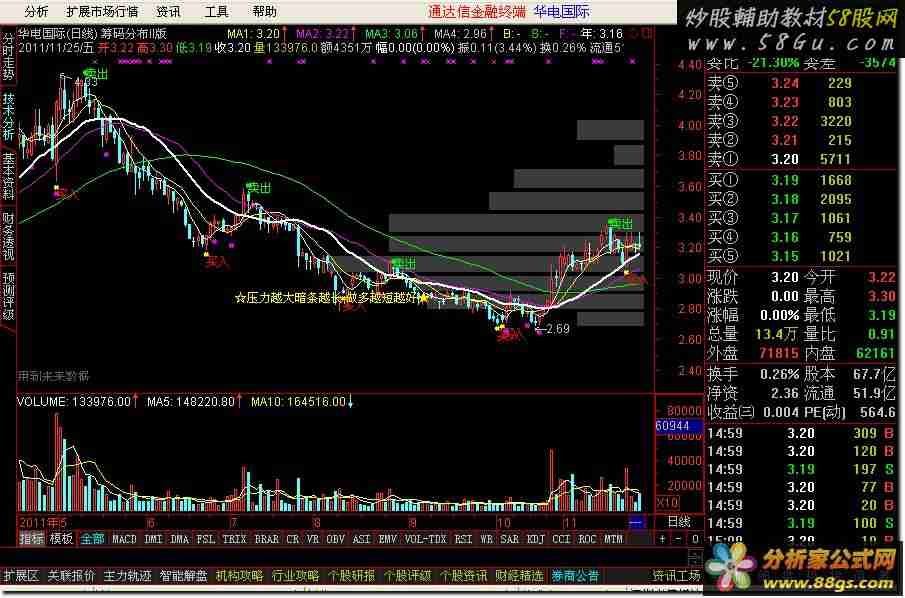Open the 智能解盘 bottom tab

coord(183,575)
